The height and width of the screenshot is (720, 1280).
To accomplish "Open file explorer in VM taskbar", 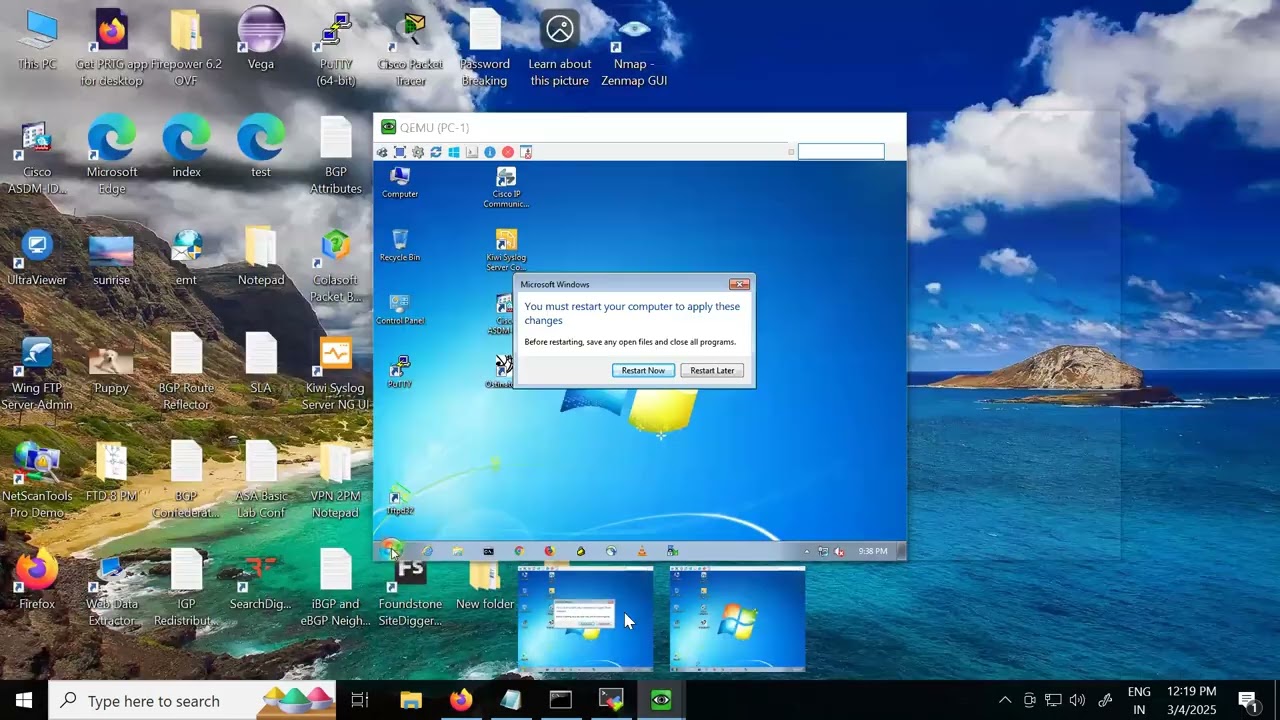I will [458, 551].
